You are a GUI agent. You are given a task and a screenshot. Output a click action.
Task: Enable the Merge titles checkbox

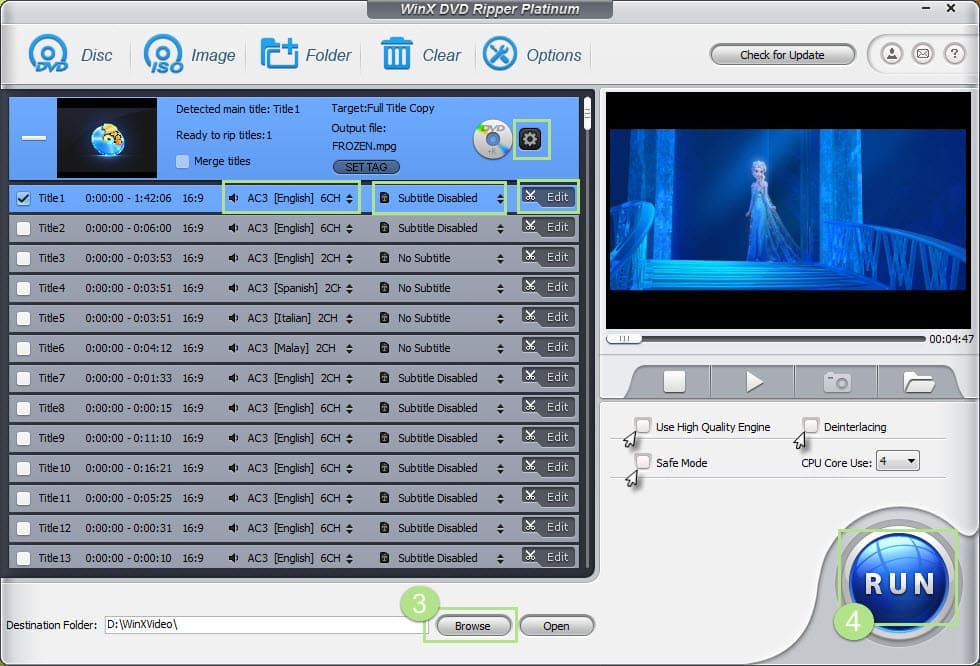pos(183,161)
